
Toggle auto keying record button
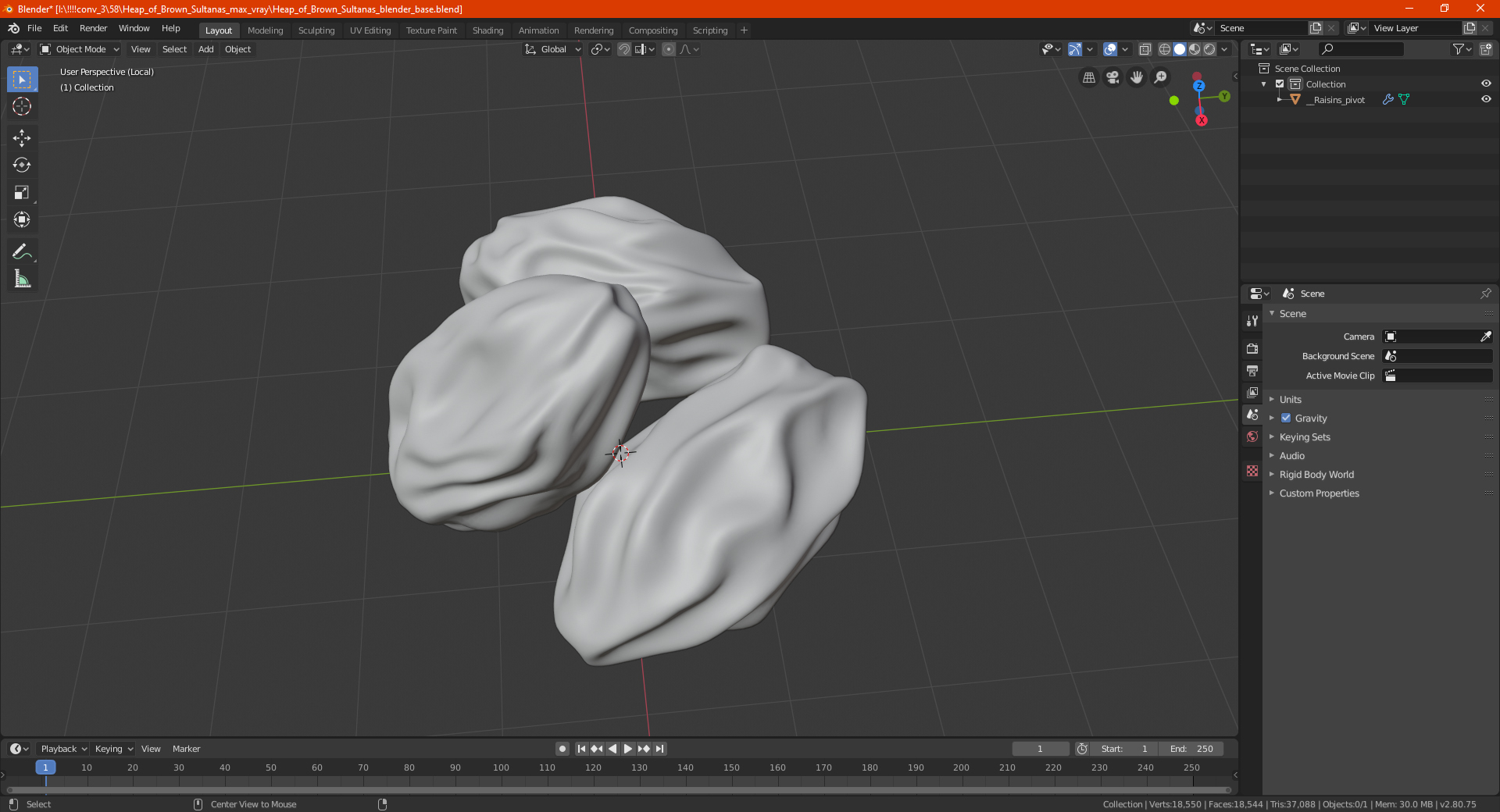pos(562,749)
